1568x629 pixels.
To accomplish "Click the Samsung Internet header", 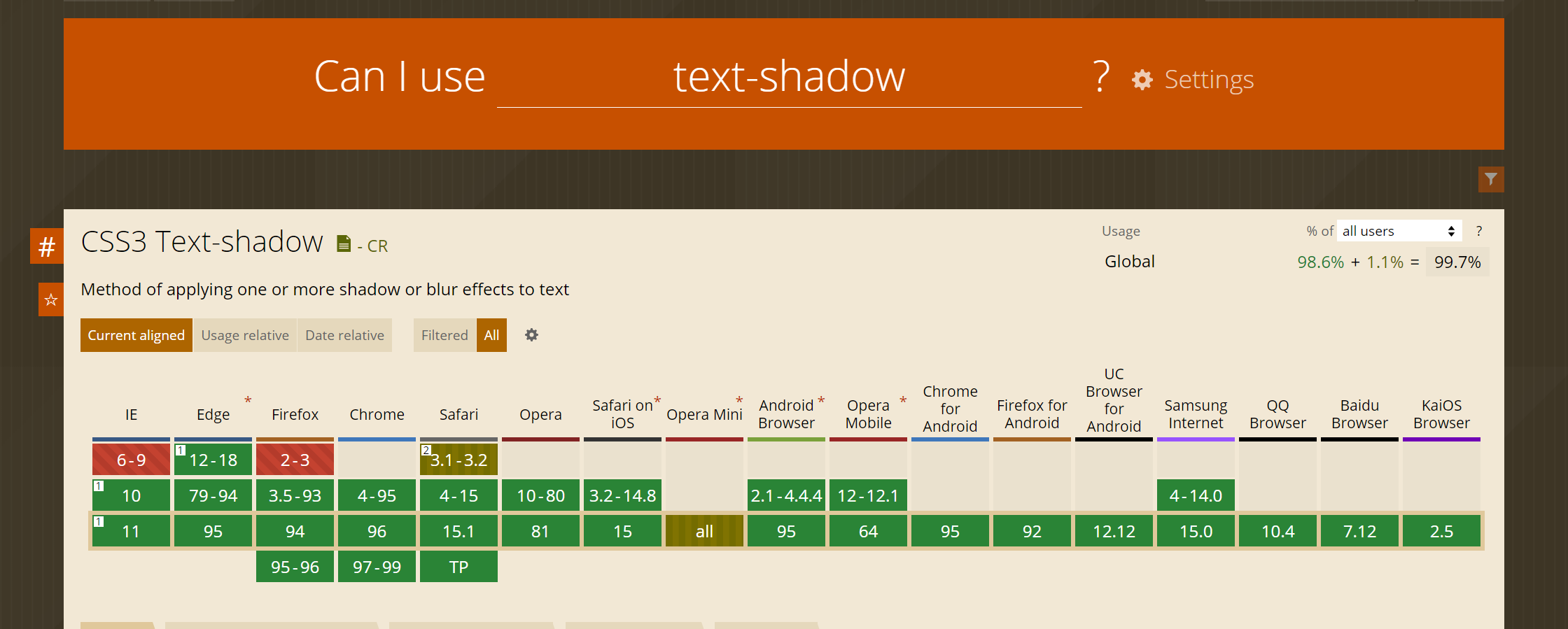I will [1196, 414].
